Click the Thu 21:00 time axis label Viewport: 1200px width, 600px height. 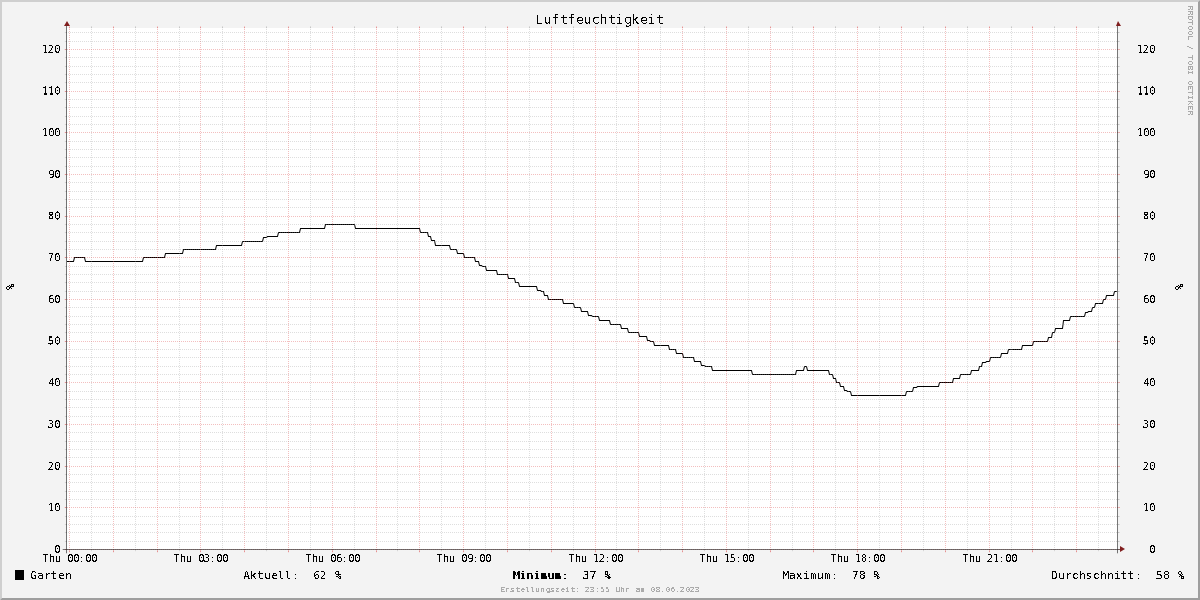pos(990,558)
